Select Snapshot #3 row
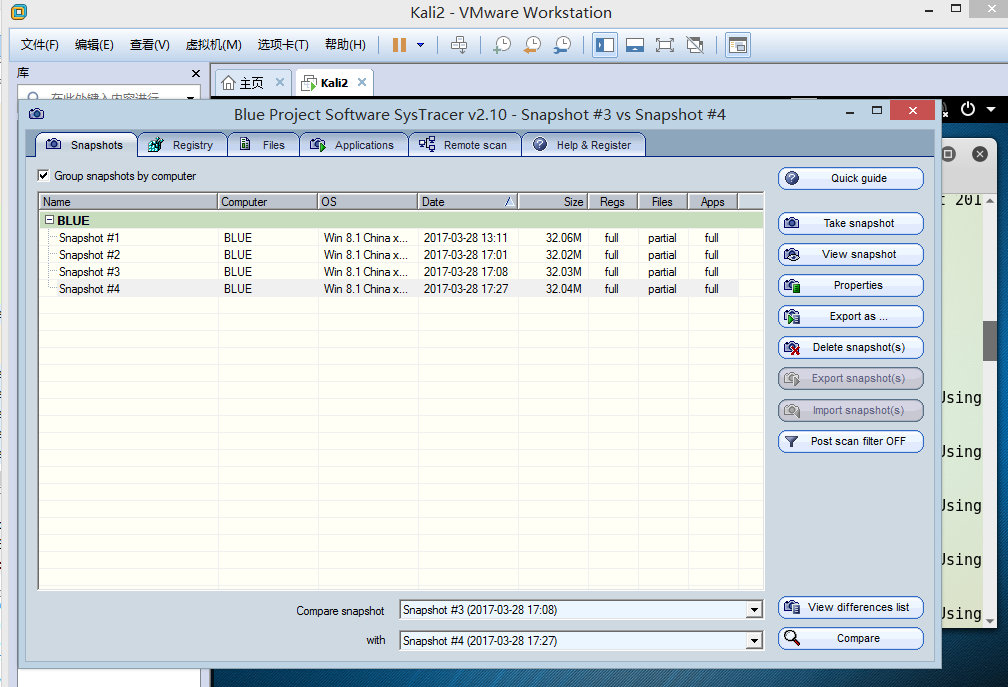Screen dimensions: 1008x687 pyautogui.click(x=388, y=272)
